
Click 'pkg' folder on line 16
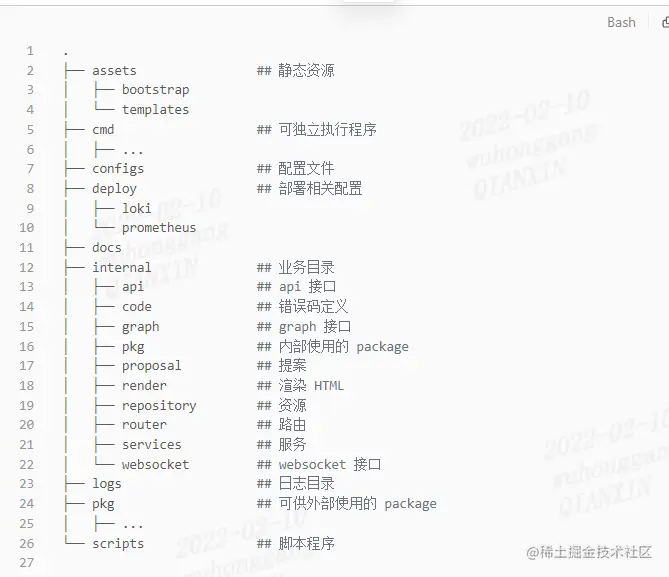(x=133, y=347)
